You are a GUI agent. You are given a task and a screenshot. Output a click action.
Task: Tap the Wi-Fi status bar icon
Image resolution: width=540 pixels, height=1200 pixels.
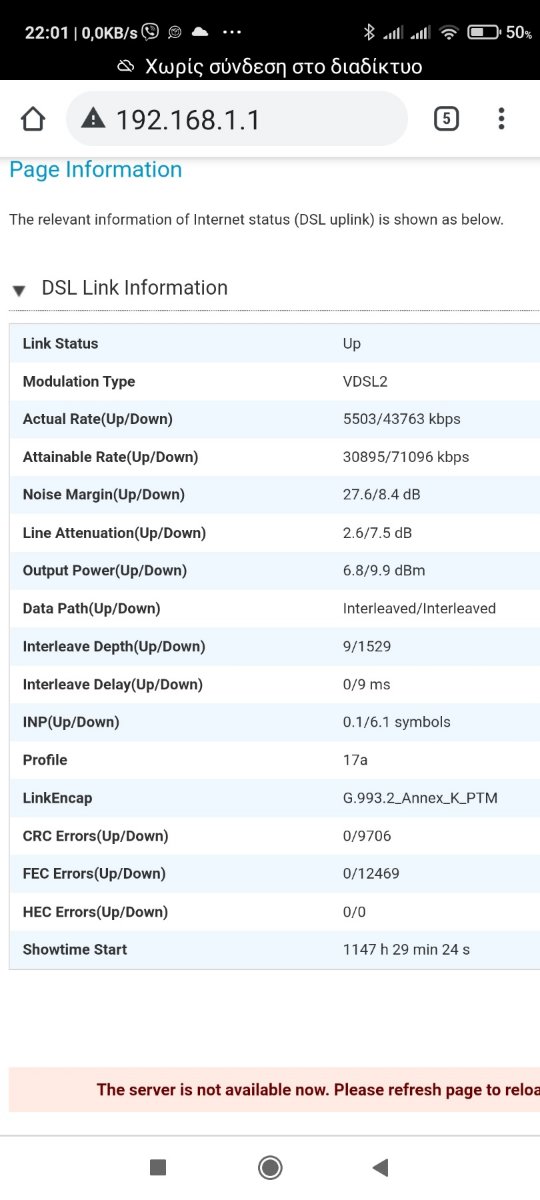tap(448, 33)
